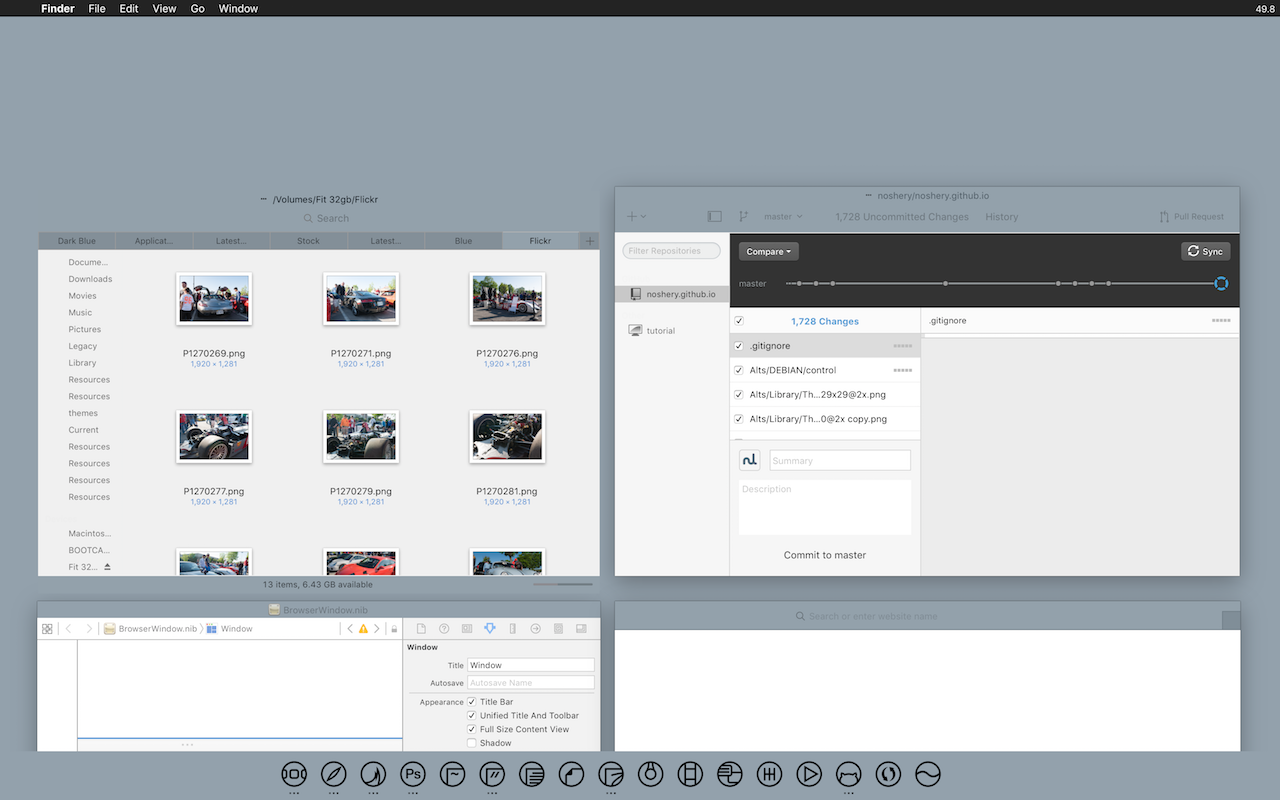
Task: Open Finder from the dock
Action: point(293,774)
